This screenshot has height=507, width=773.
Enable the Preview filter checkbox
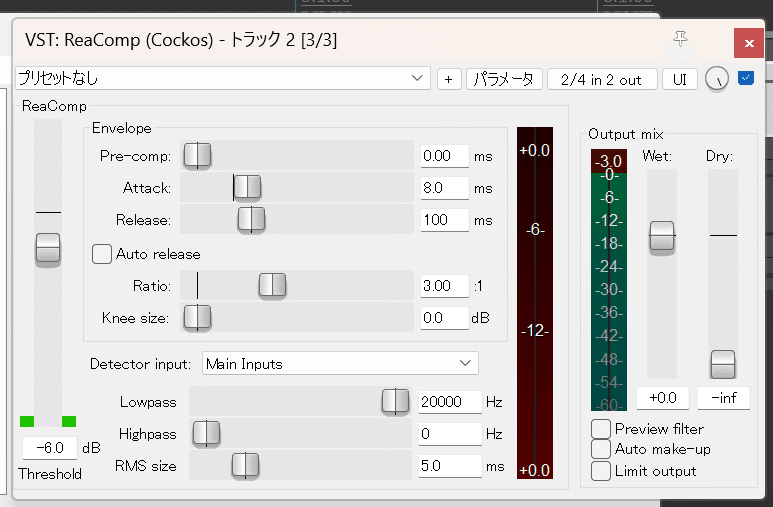tap(601, 429)
